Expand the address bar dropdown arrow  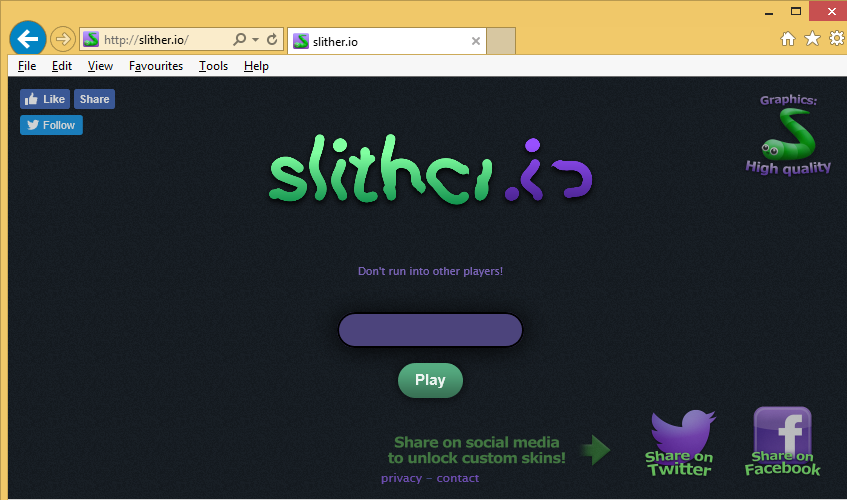point(256,39)
